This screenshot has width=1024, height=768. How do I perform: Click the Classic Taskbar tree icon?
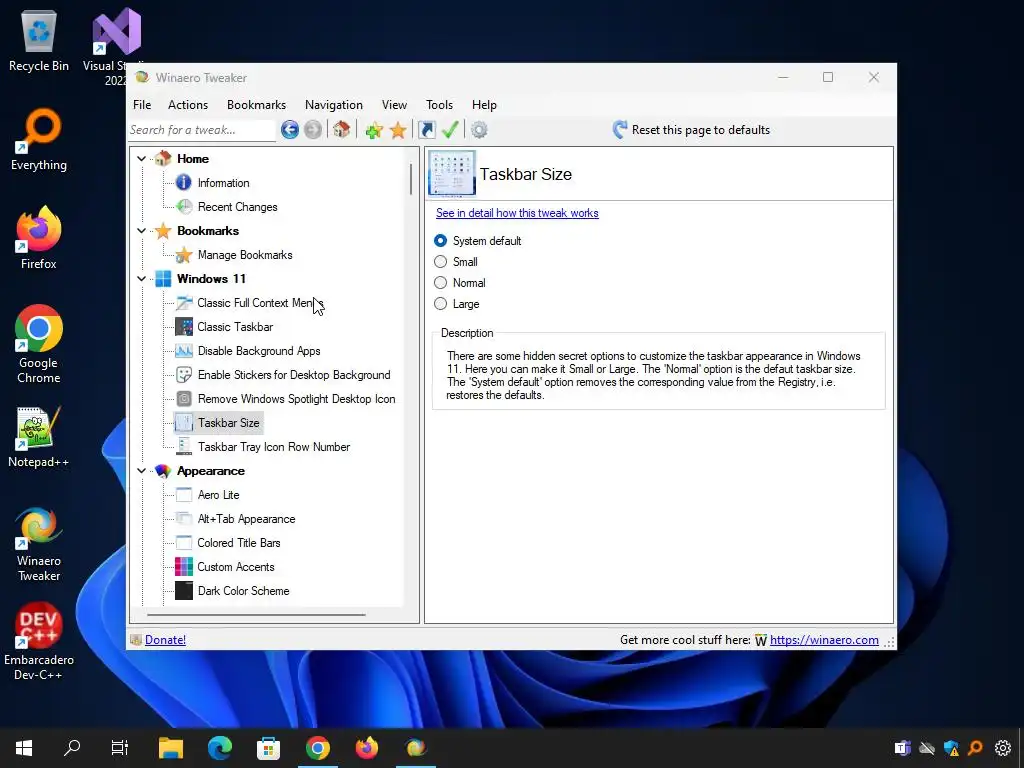[184, 327]
